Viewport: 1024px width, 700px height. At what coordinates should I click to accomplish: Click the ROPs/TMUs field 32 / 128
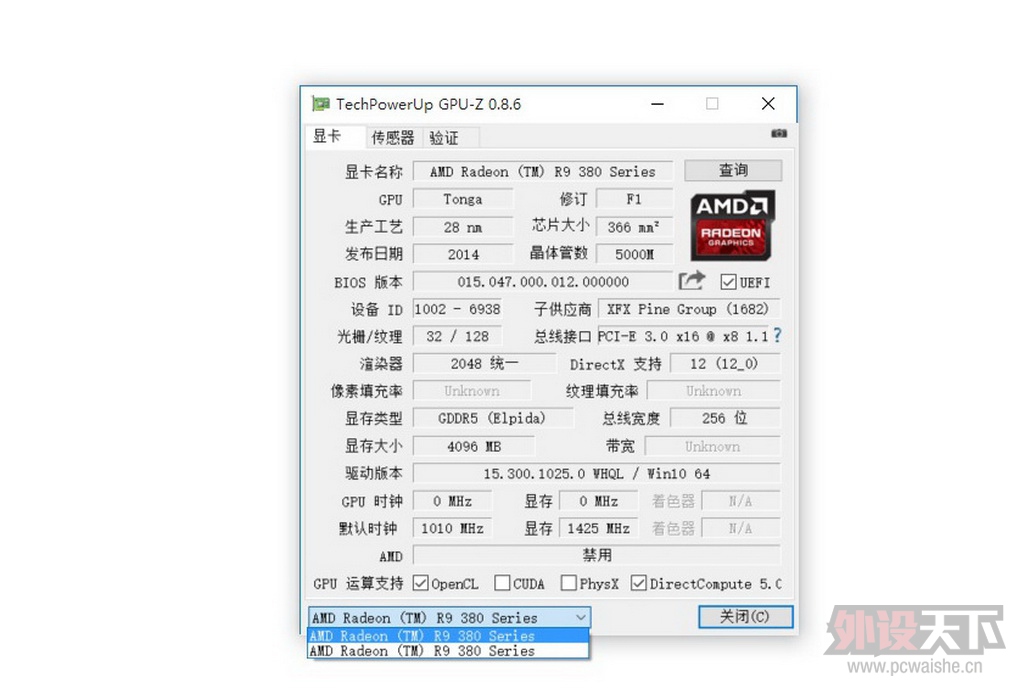tap(458, 336)
